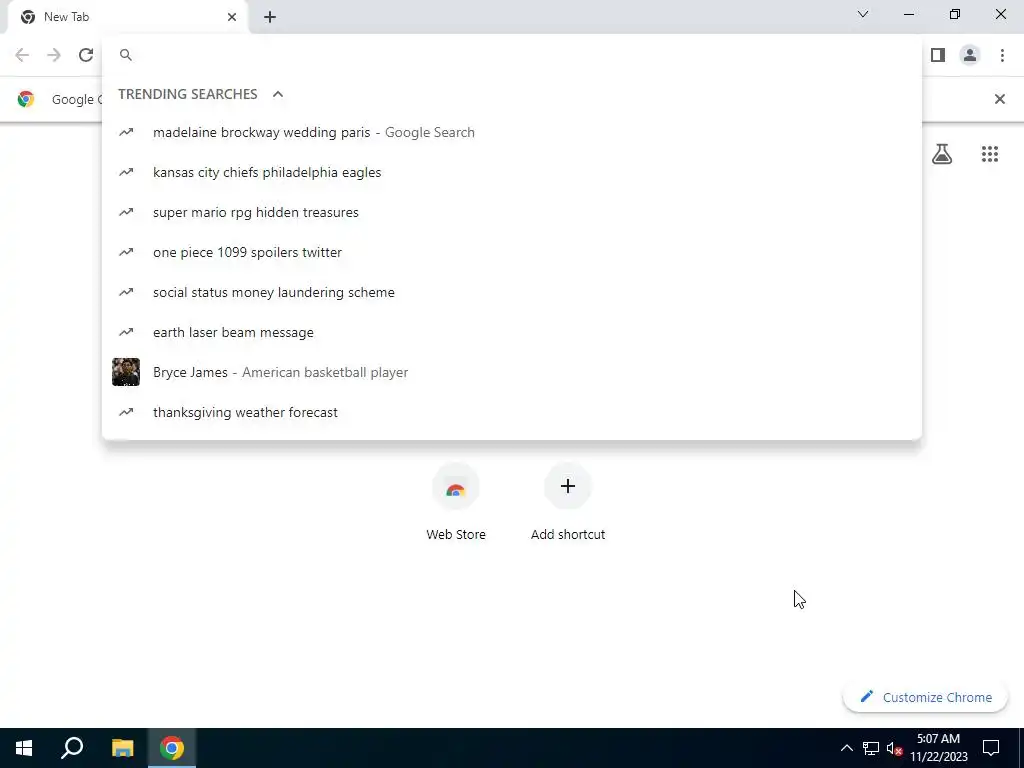This screenshot has width=1024, height=768.
Task: Click the magnifier icon in the address bar
Action: [x=126, y=55]
